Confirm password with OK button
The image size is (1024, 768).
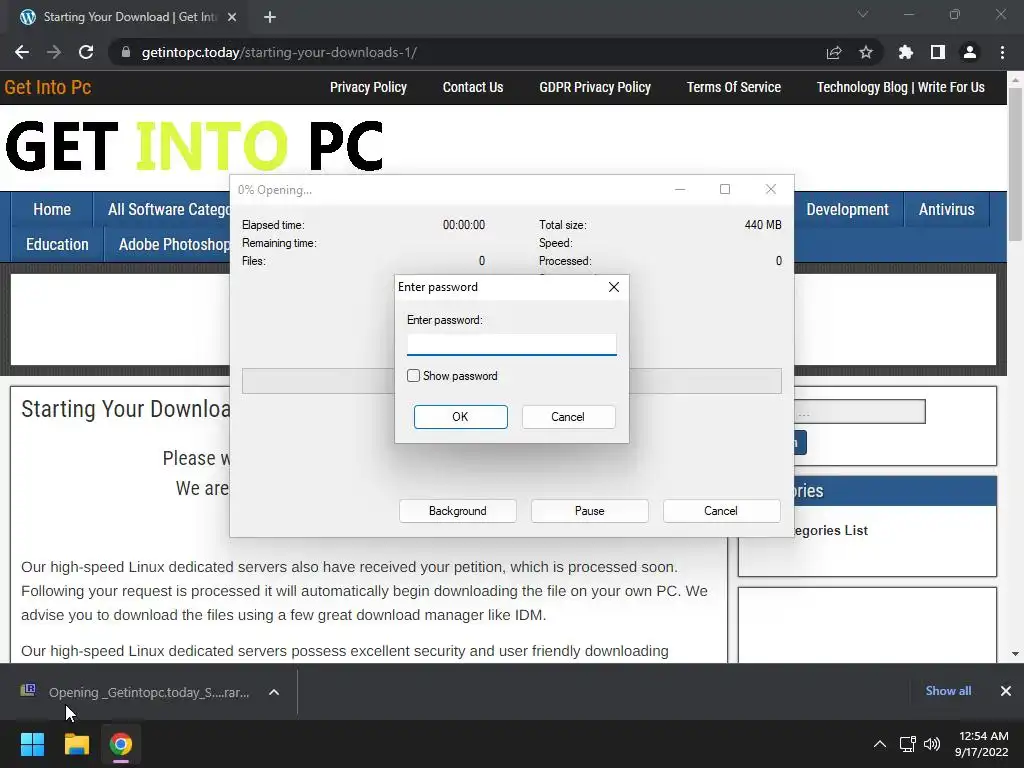pos(460,417)
